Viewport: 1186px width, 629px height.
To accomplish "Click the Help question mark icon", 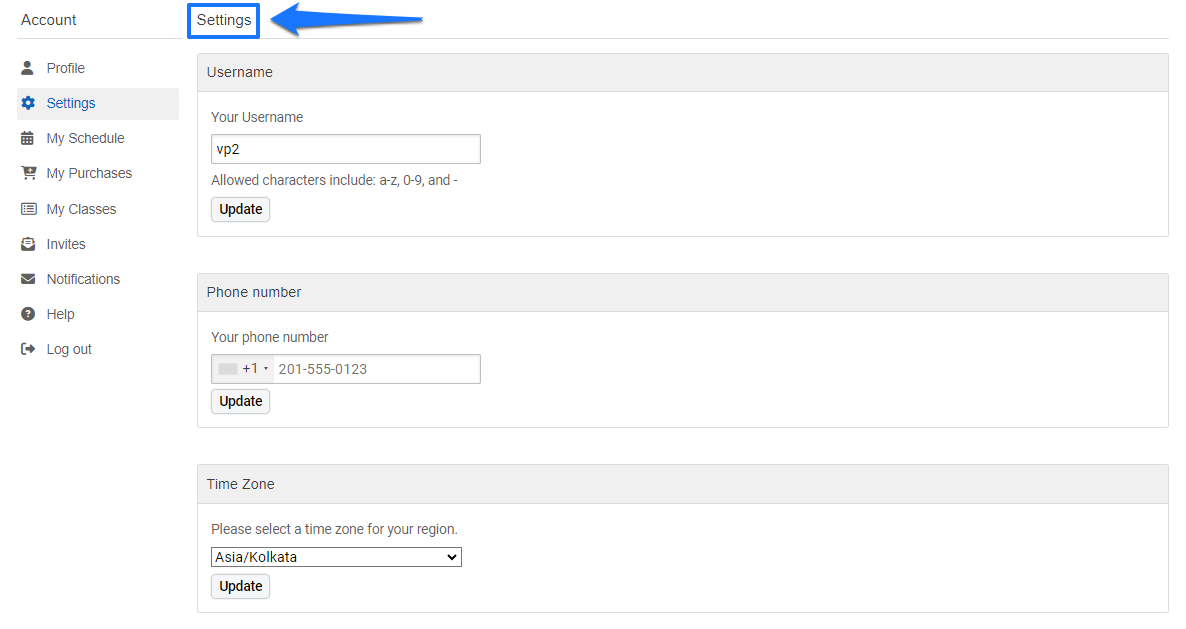I will pyautogui.click(x=28, y=314).
